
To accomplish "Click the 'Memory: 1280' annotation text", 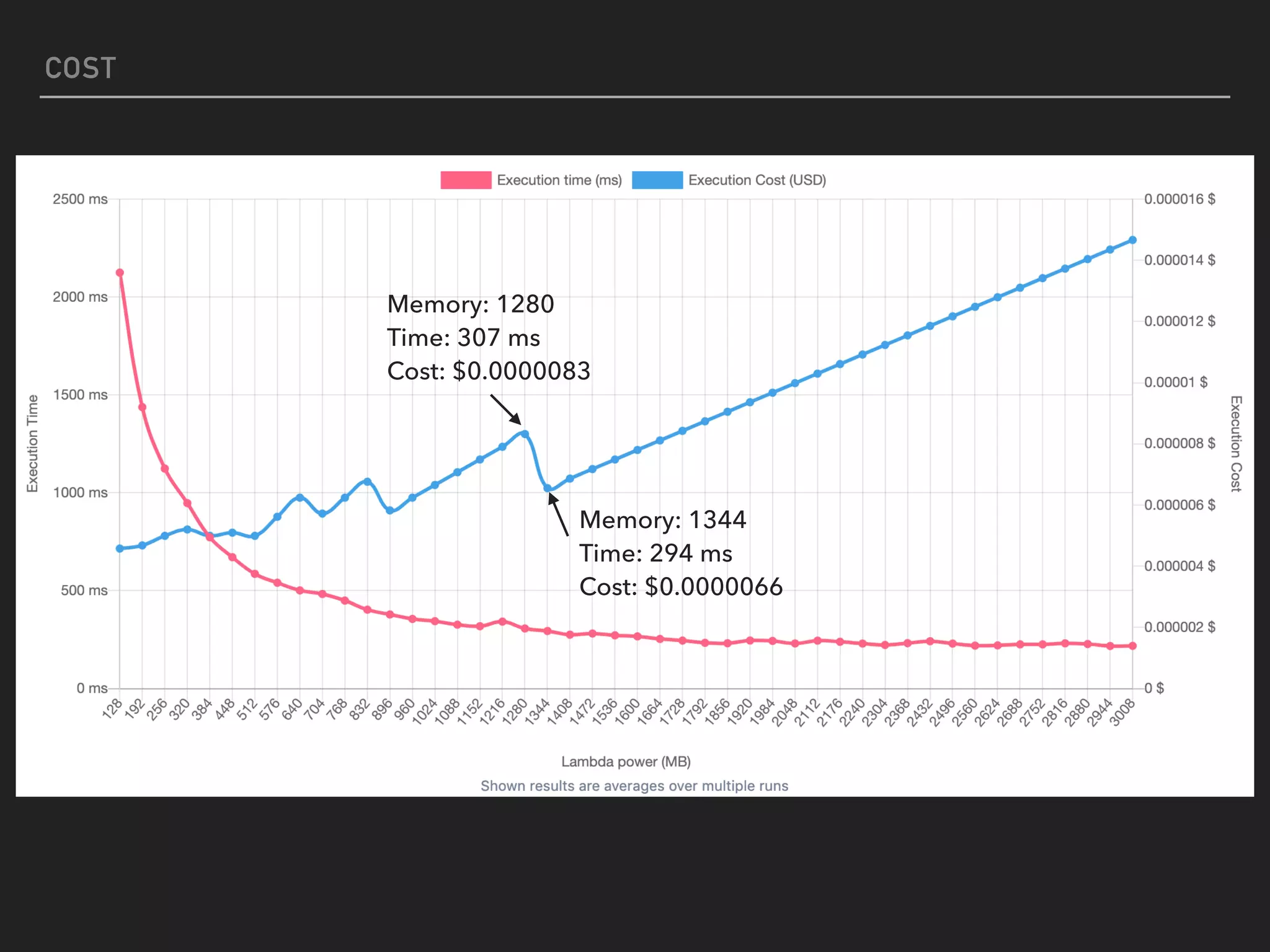I will [471, 304].
